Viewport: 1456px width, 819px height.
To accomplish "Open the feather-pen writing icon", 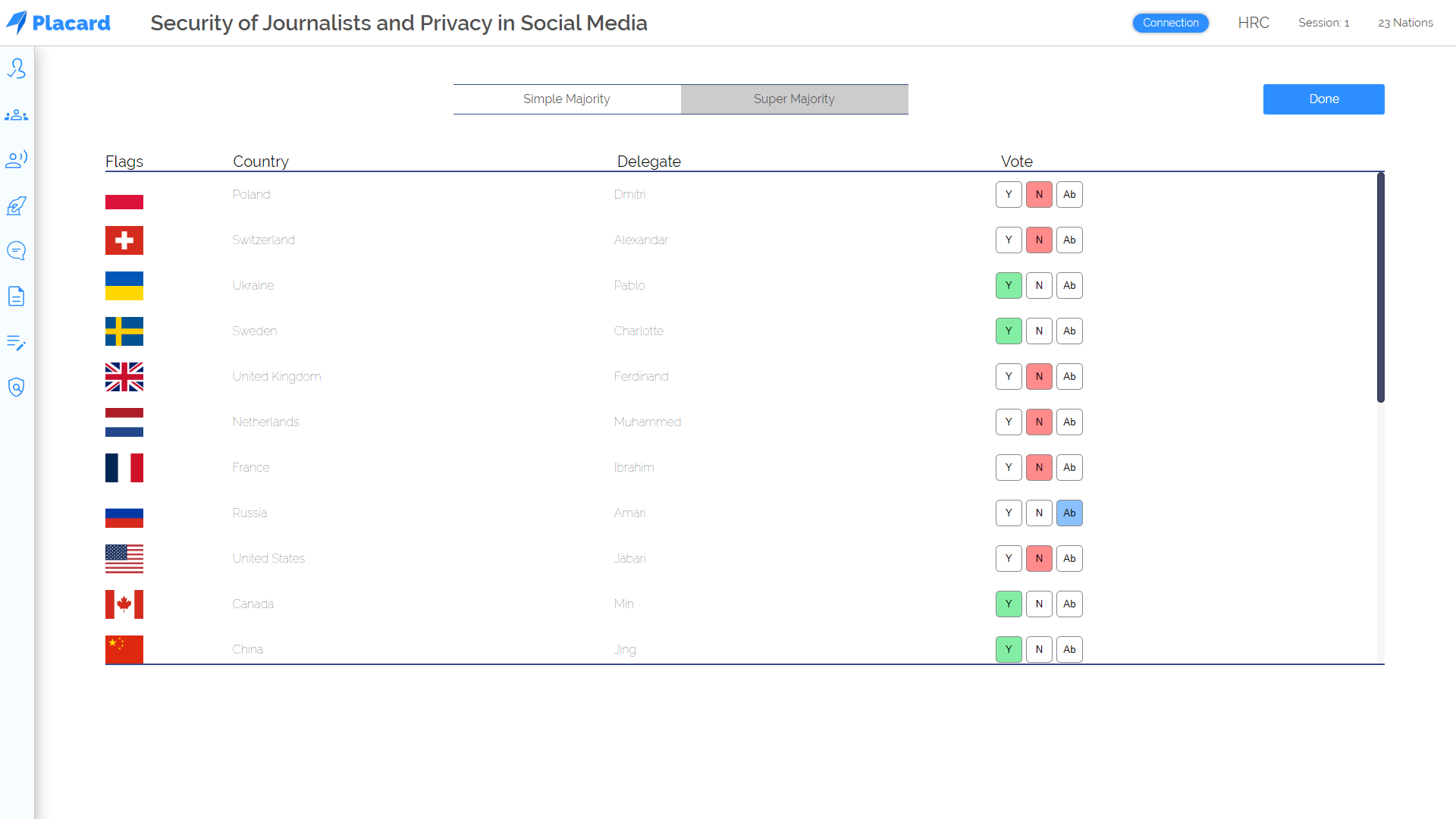I will point(17,206).
